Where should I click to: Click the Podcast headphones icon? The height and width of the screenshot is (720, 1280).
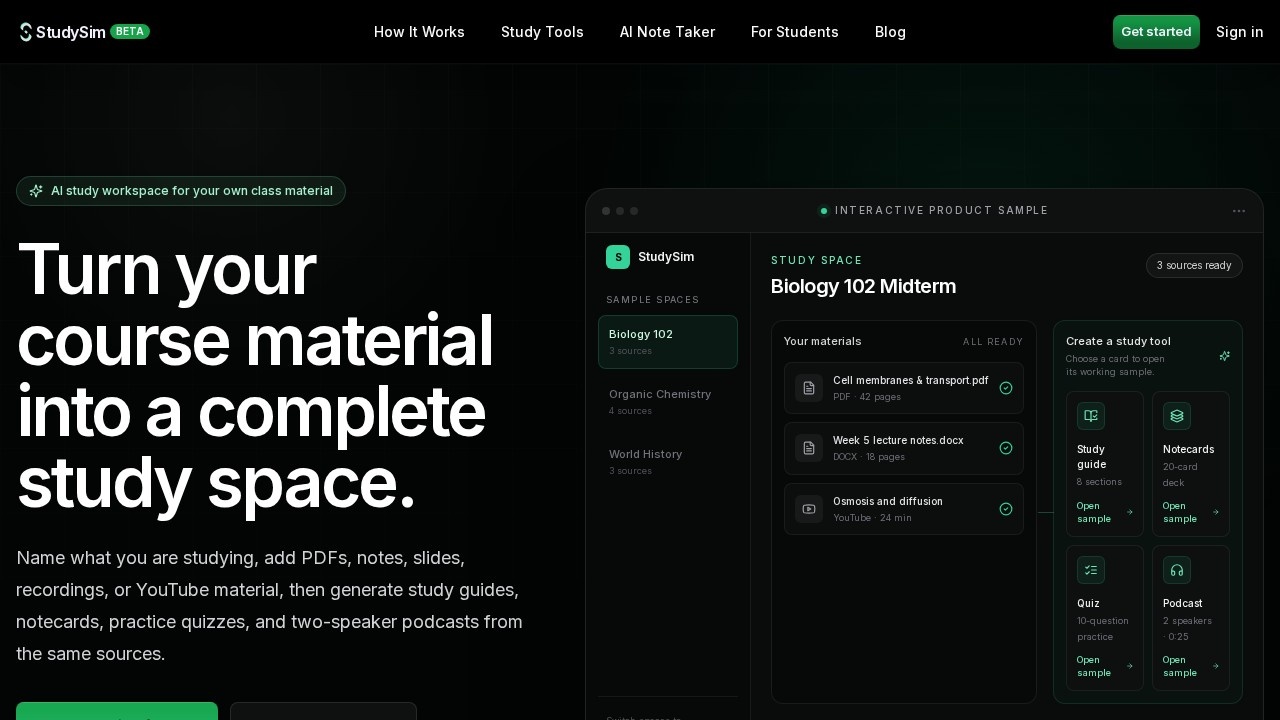(x=1177, y=570)
